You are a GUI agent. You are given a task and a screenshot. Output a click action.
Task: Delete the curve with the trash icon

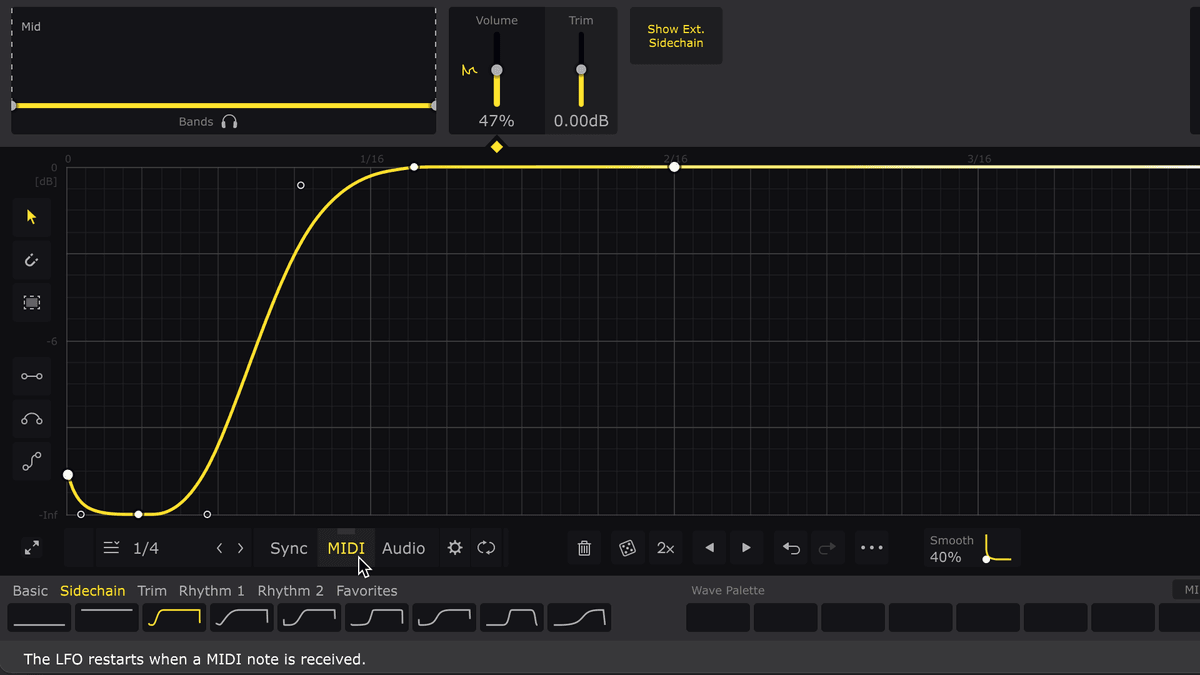[585, 548]
